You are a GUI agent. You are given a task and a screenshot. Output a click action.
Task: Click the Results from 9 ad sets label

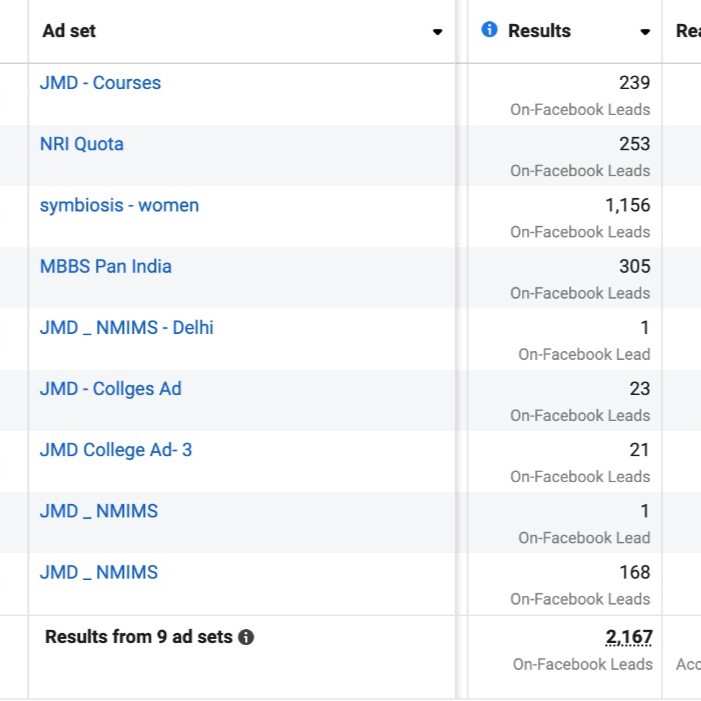click(139, 637)
